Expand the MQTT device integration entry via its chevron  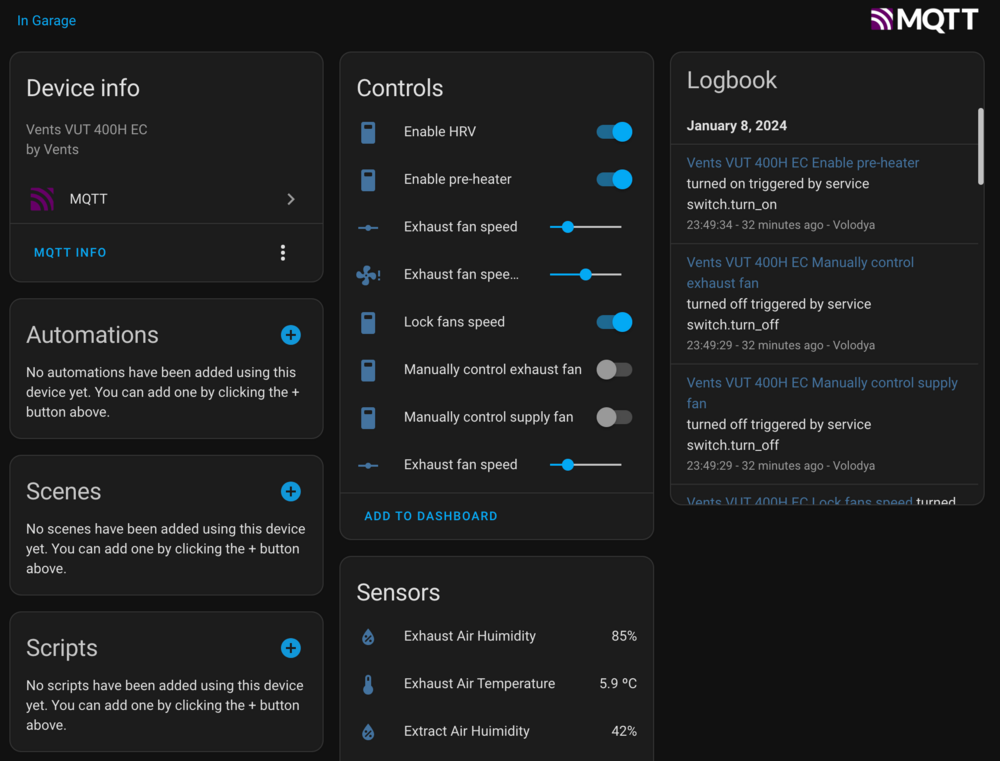tap(290, 198)
